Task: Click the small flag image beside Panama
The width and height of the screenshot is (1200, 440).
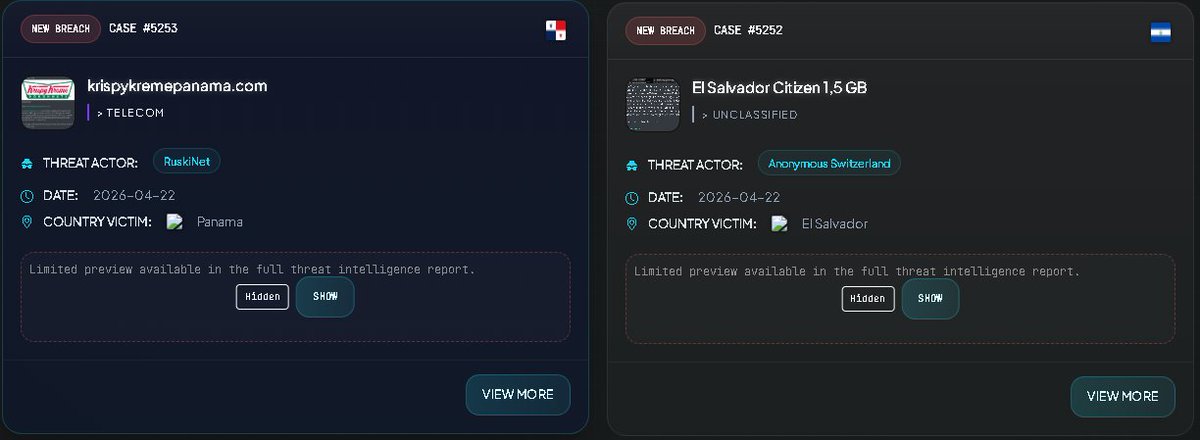Action: point(175,222)
